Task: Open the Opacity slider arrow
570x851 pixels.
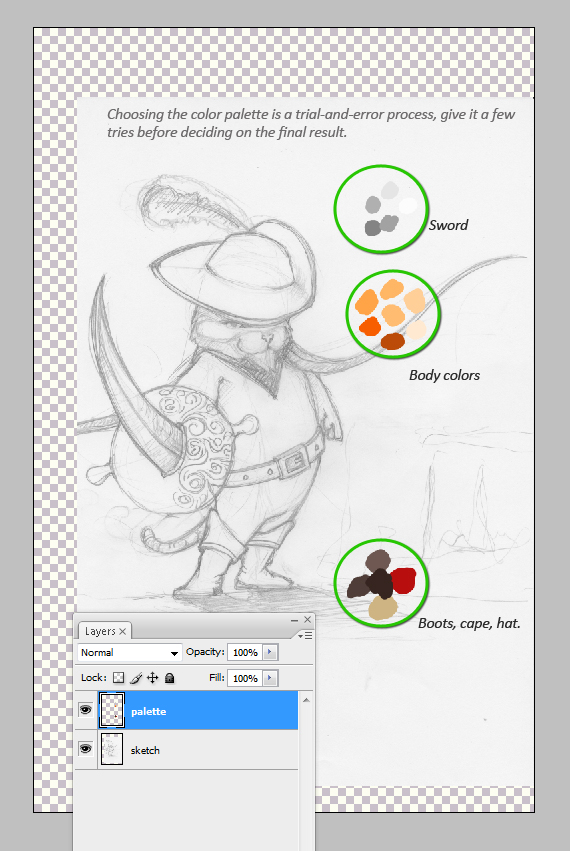Action: (270, 652)
